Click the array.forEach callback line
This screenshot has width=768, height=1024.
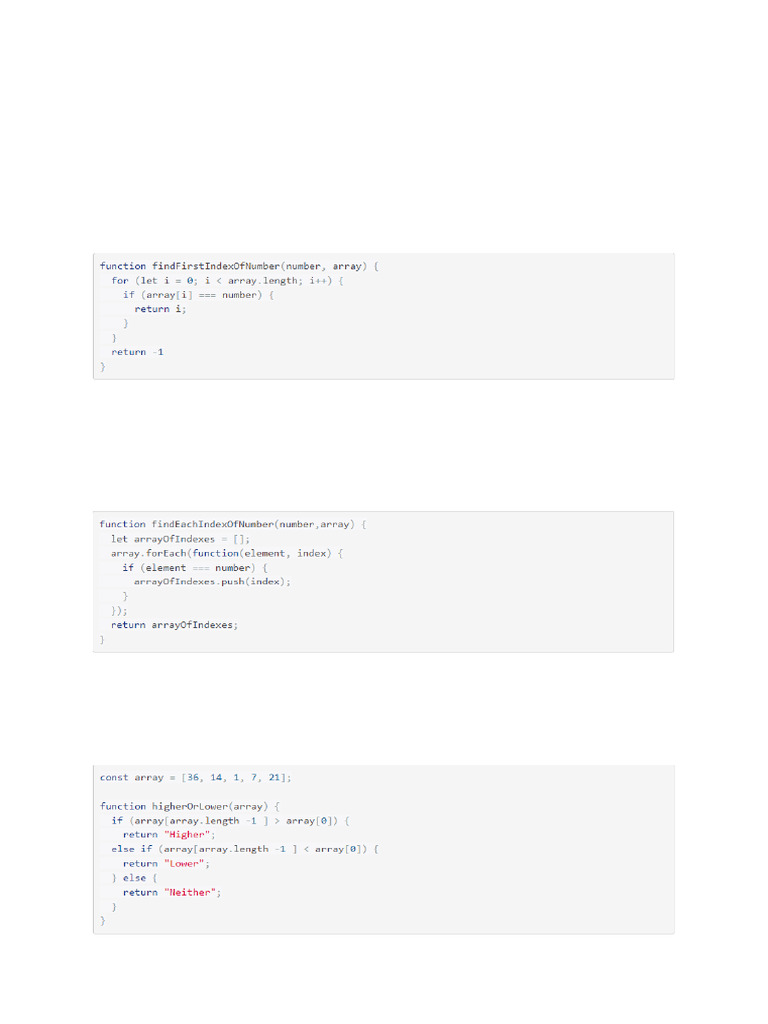[x=227, y=553]
